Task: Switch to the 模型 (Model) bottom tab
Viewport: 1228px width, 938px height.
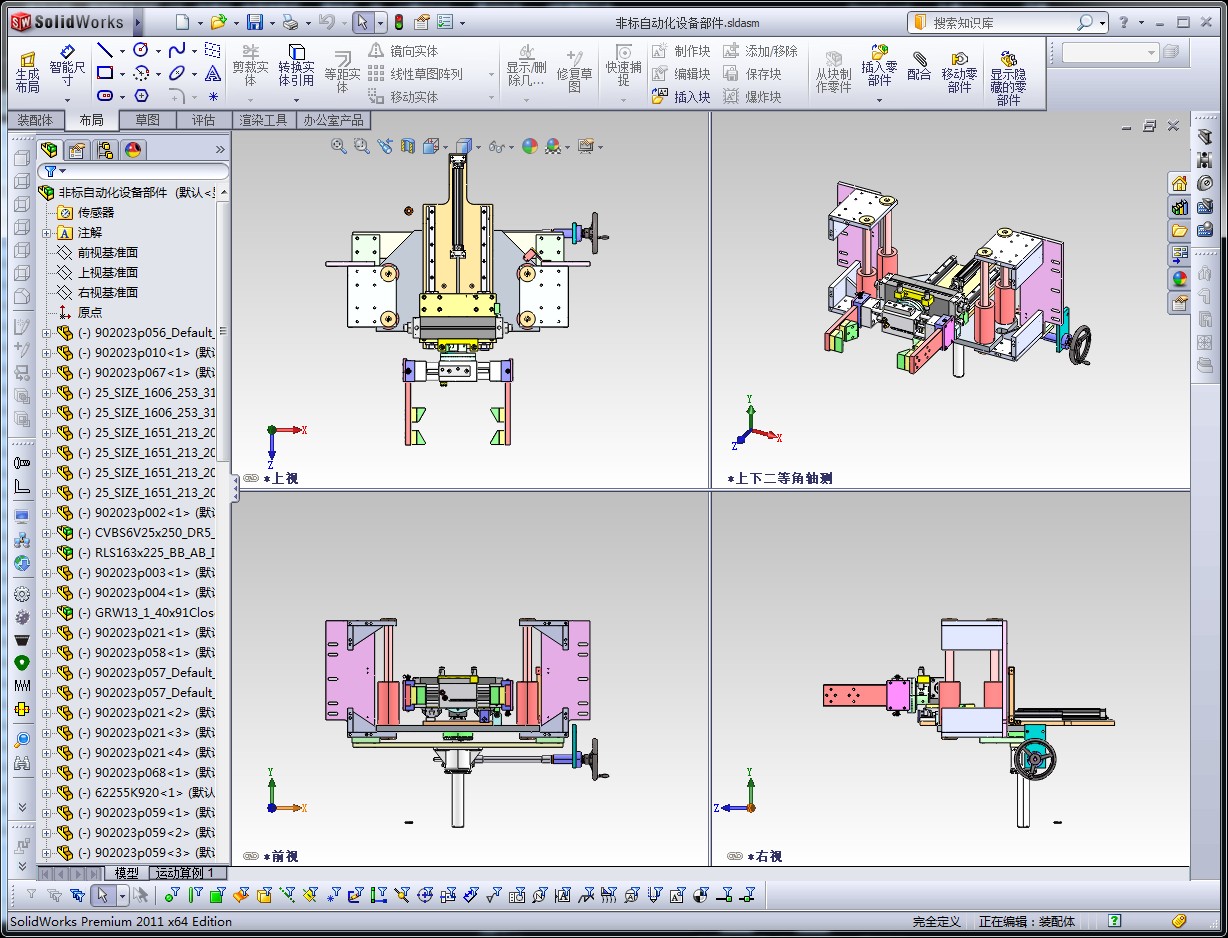Action: point(127,873)
